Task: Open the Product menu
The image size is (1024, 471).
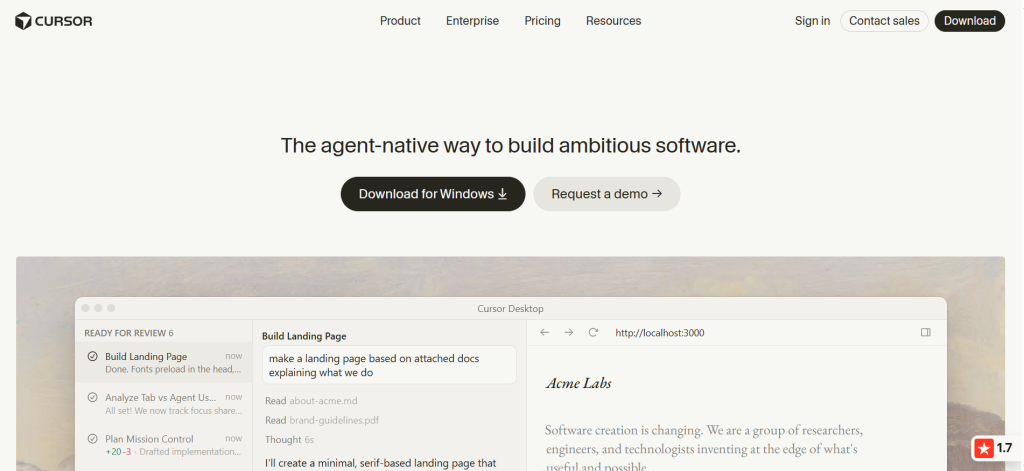Action: (400, 21)
